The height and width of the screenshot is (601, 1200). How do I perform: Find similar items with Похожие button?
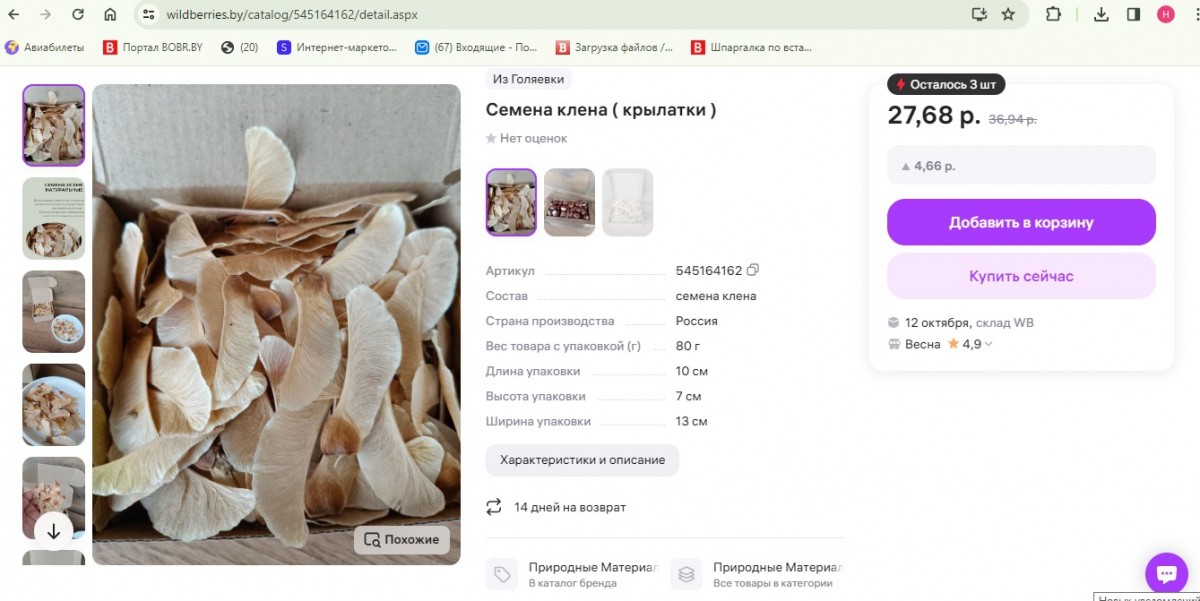tap(402, 540)
